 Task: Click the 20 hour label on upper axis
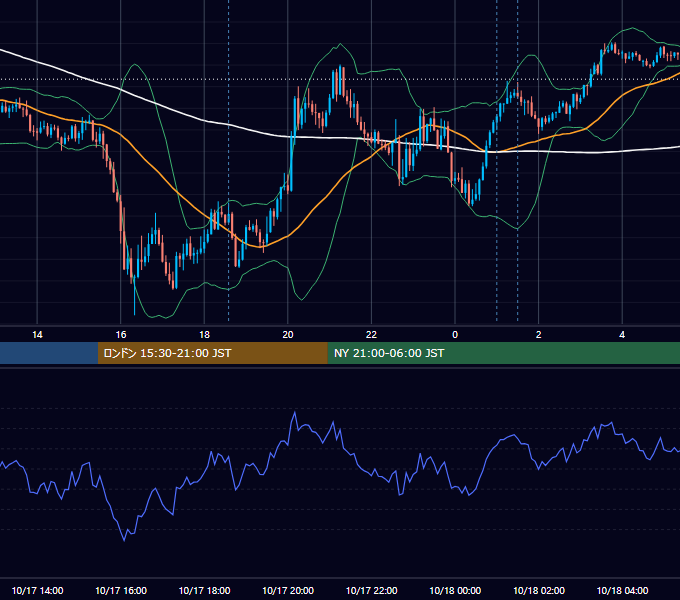point(288,335)
